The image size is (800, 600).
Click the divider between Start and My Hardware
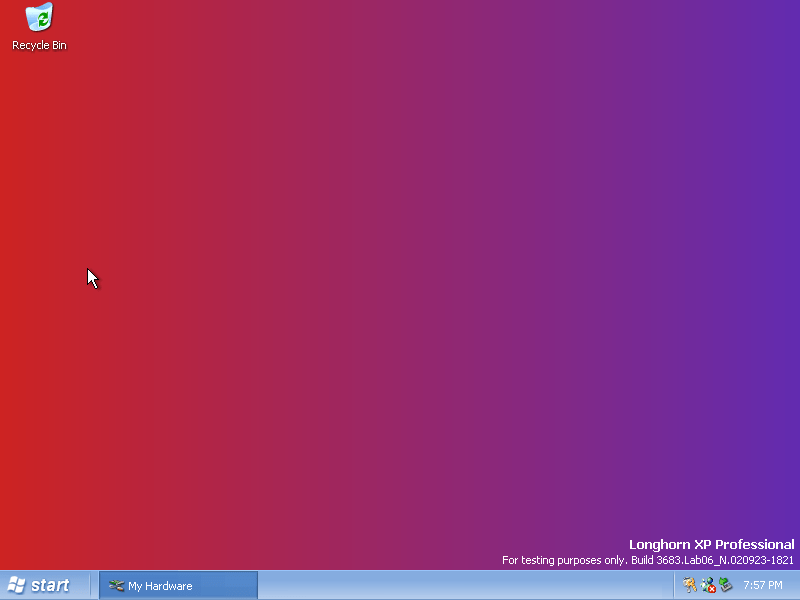point(89,585)
